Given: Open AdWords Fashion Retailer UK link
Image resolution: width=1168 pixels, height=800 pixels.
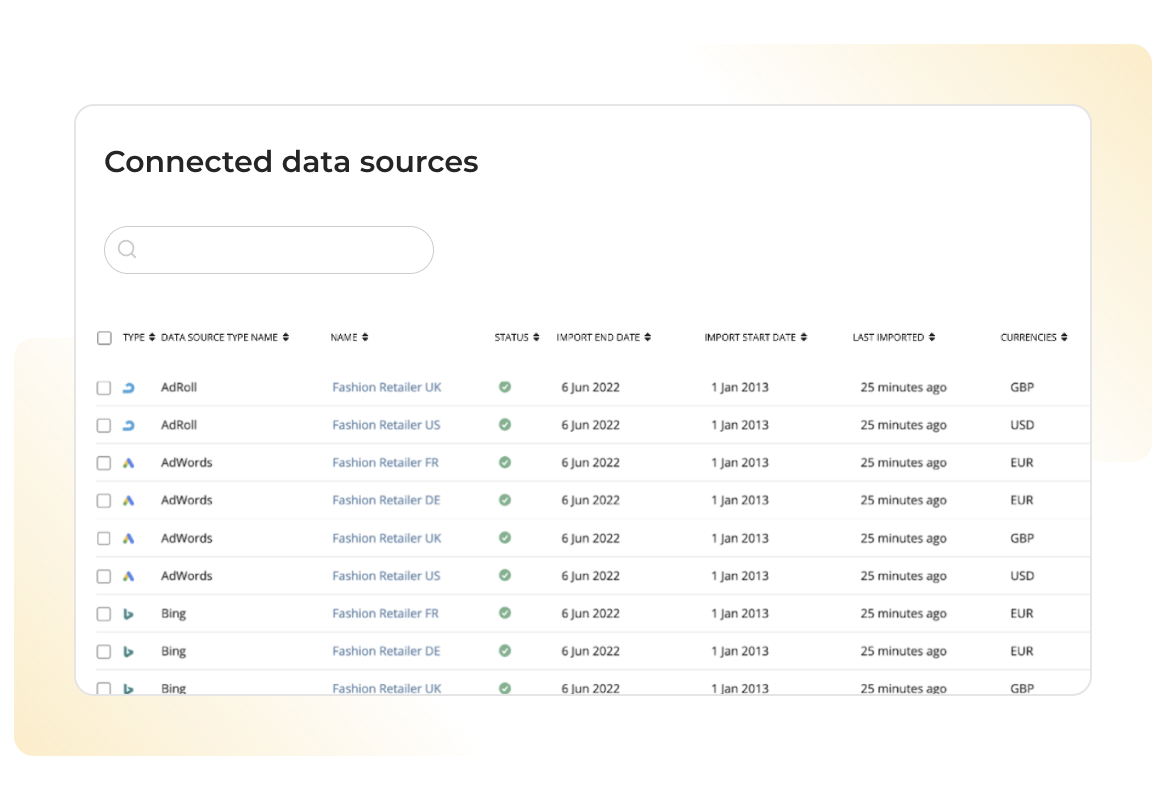Looking at the screenshot, I should point(387,538).
